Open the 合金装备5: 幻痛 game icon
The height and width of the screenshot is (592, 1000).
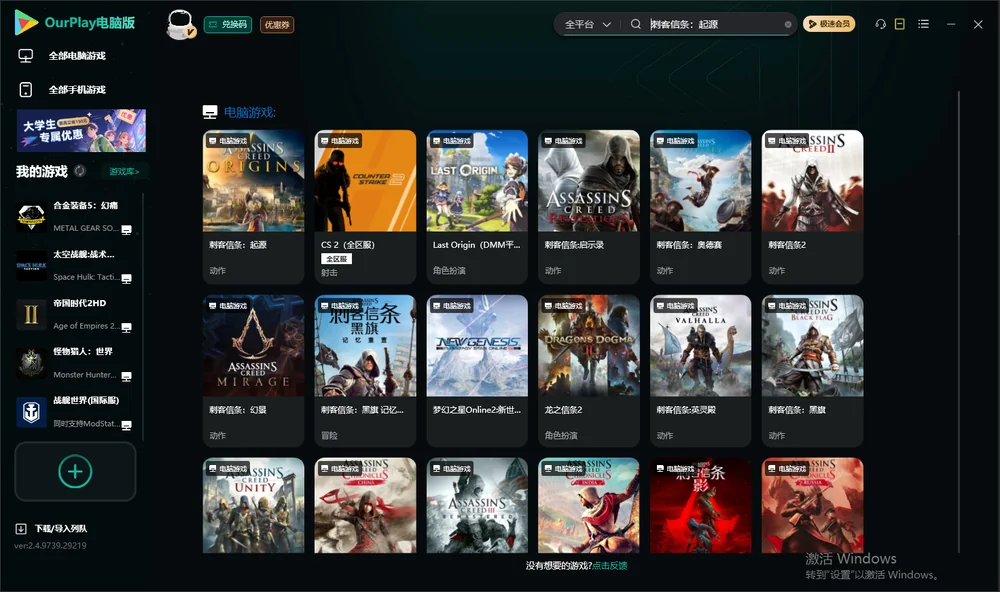(31, 217)
